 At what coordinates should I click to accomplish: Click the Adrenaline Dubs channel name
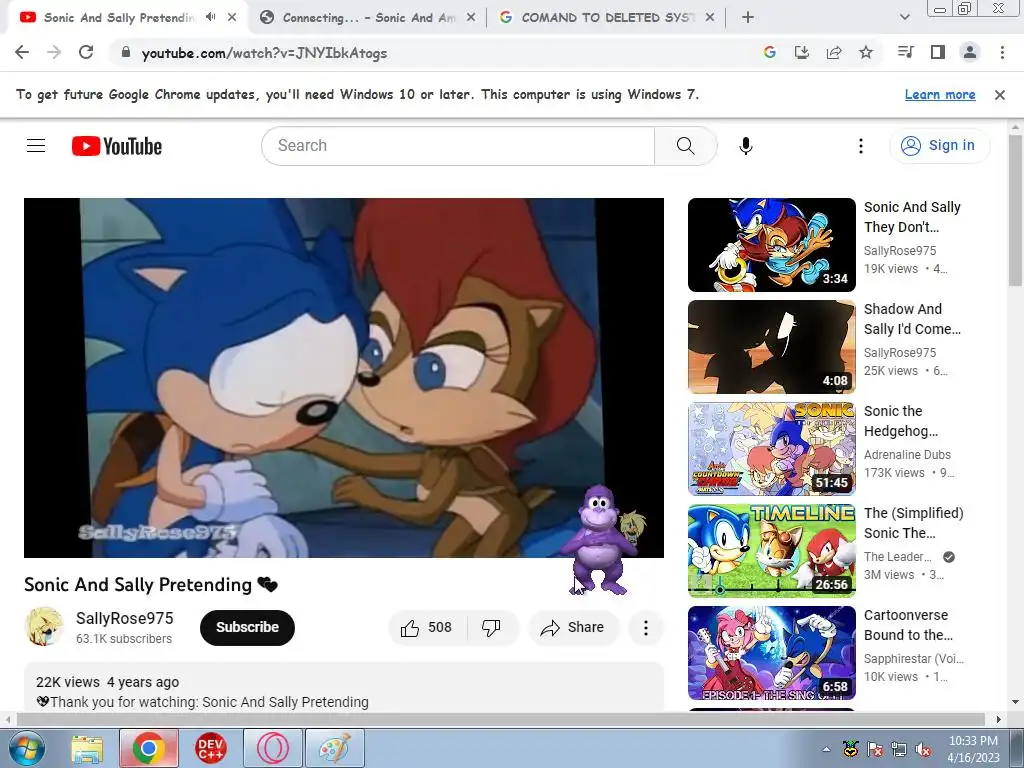pyautogui.click(x=907, y=455)
